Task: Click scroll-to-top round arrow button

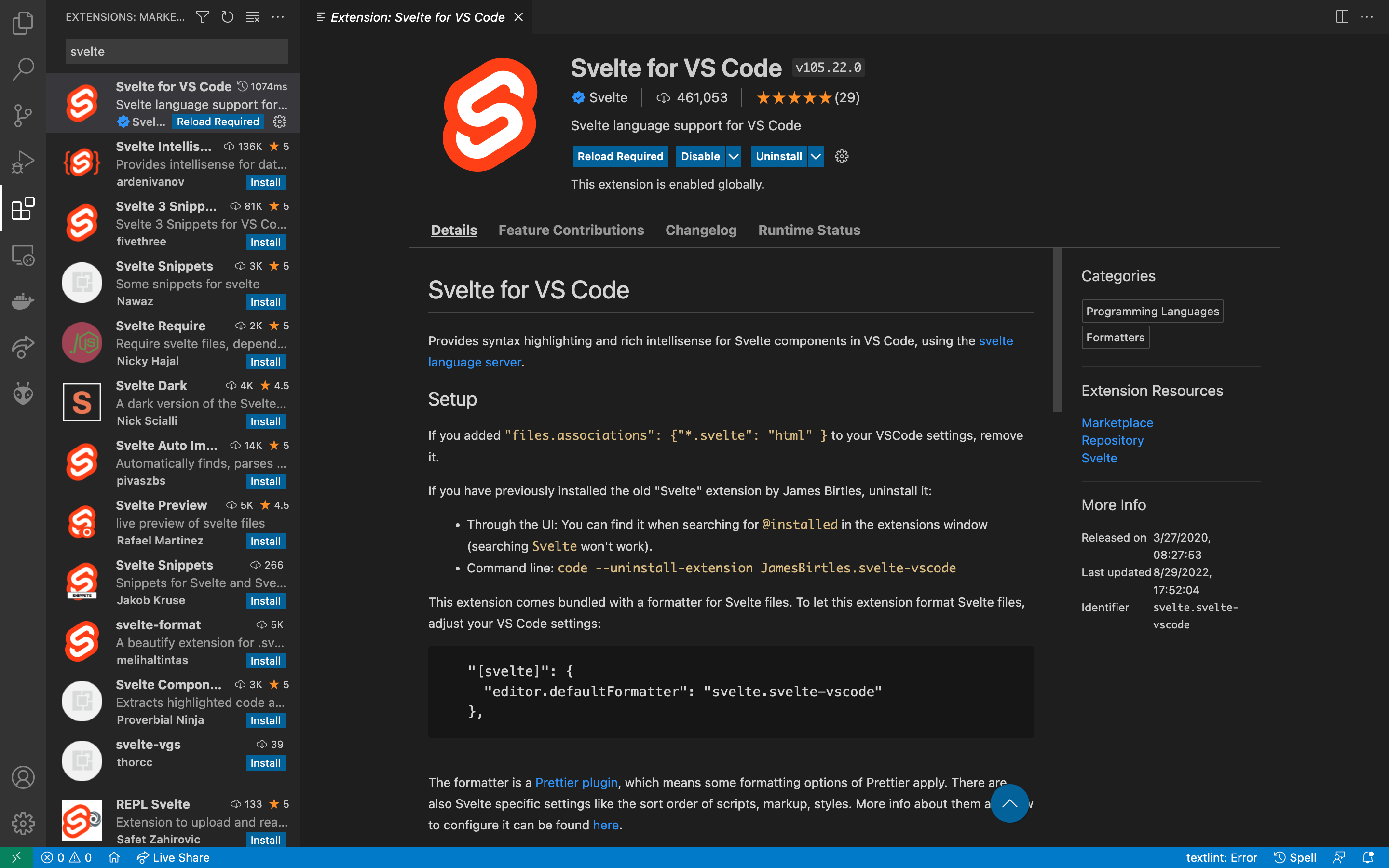Action: click(x=1009, y=803)
